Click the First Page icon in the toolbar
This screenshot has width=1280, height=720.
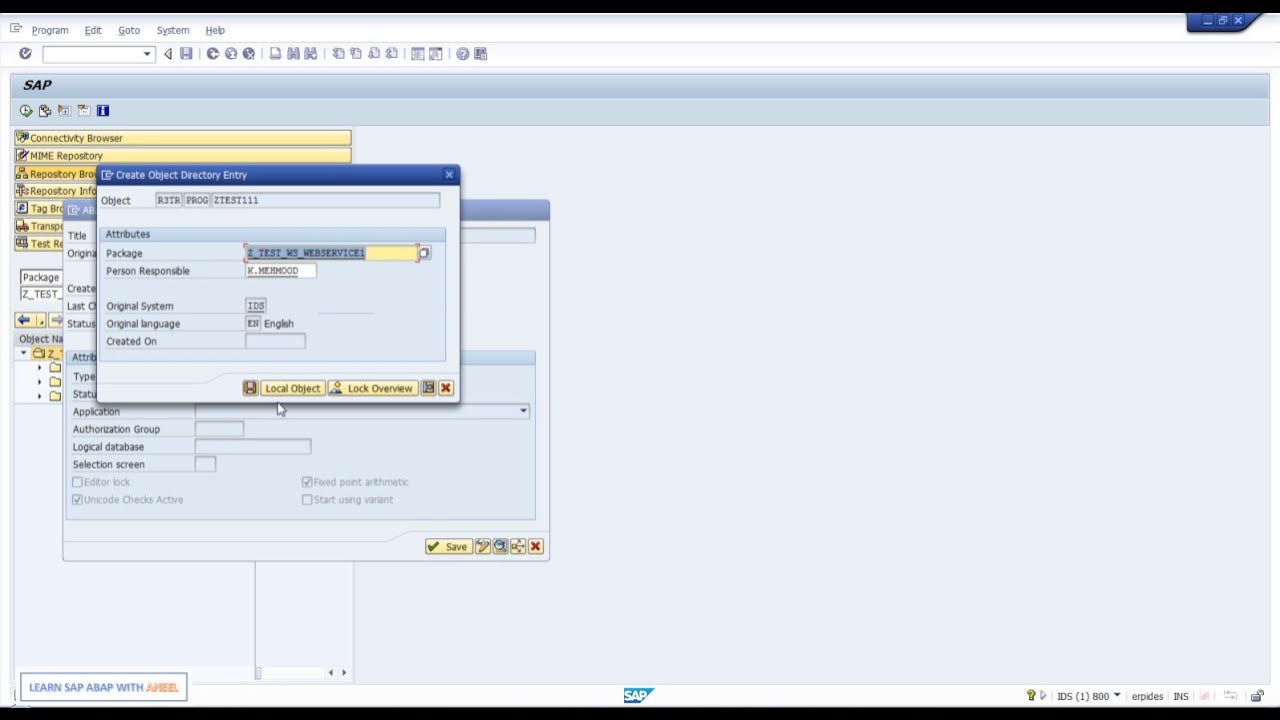pos(338,54)
